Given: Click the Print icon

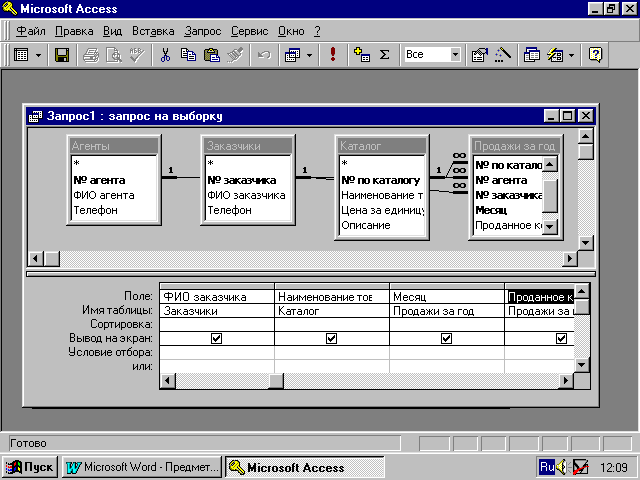Looking at the screenshot, I should coord(91,55).
